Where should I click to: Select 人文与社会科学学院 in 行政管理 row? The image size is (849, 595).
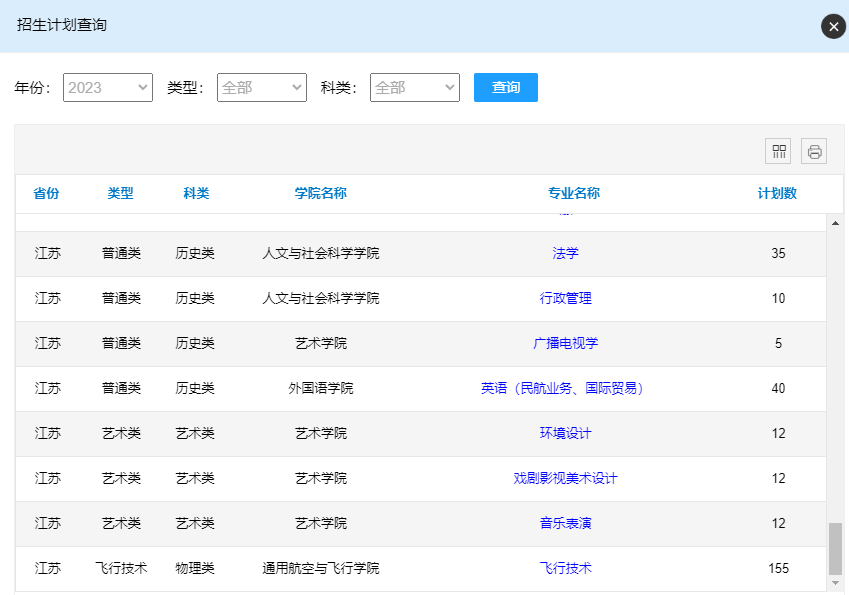321,298
